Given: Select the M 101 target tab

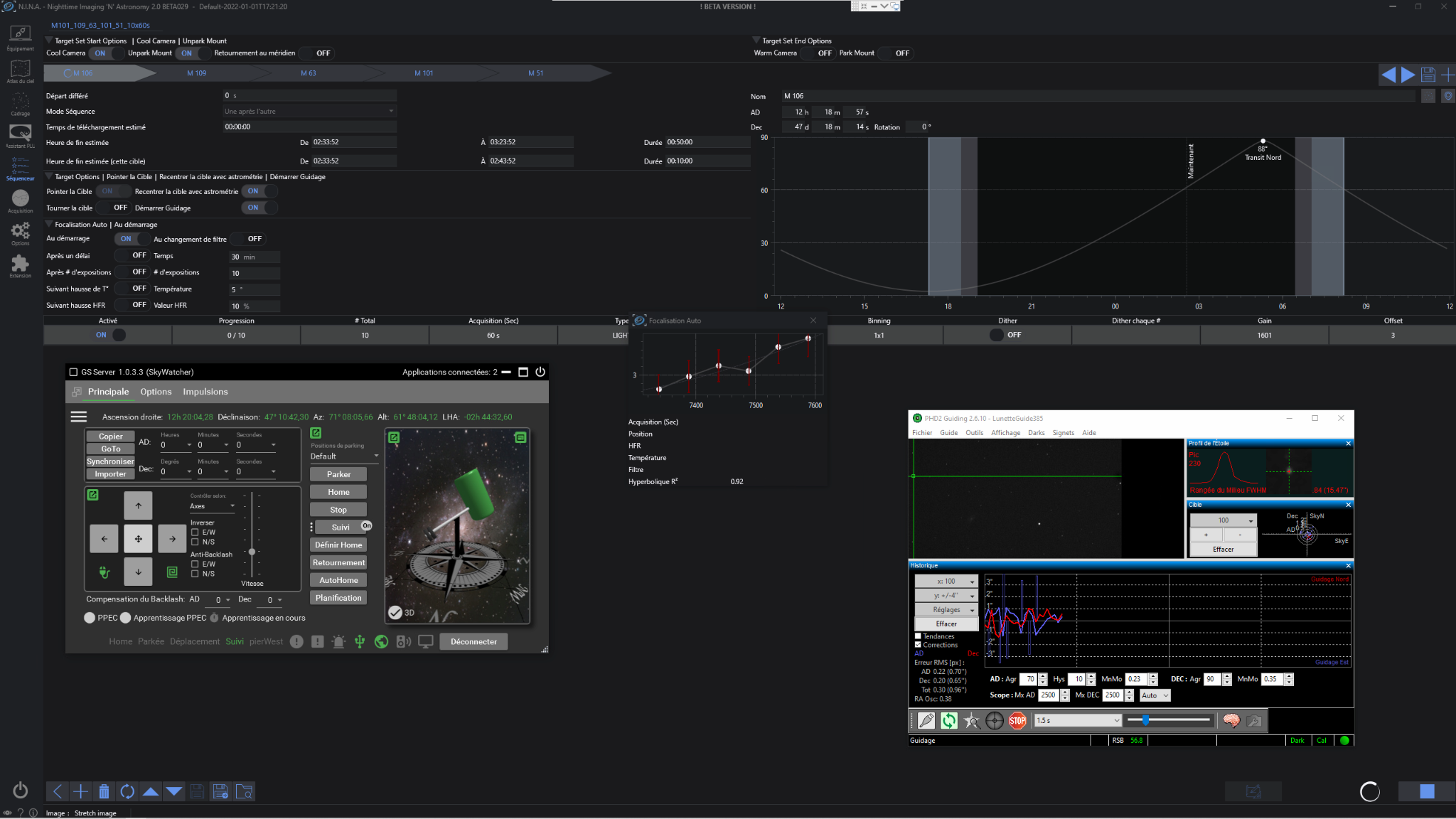Looking at the screenshot, I should click(x=424, y=73).
